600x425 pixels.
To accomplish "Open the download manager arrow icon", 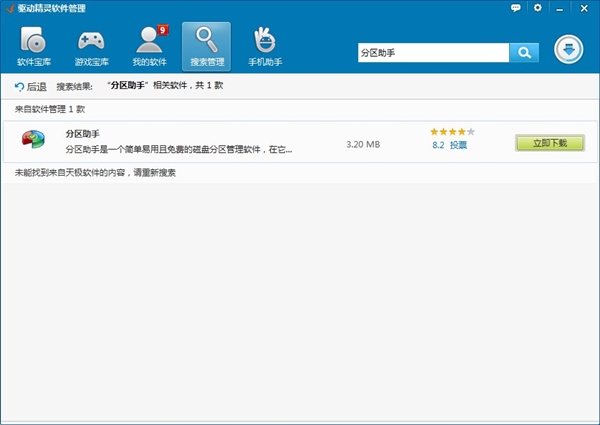I will (x=569, y=50).
